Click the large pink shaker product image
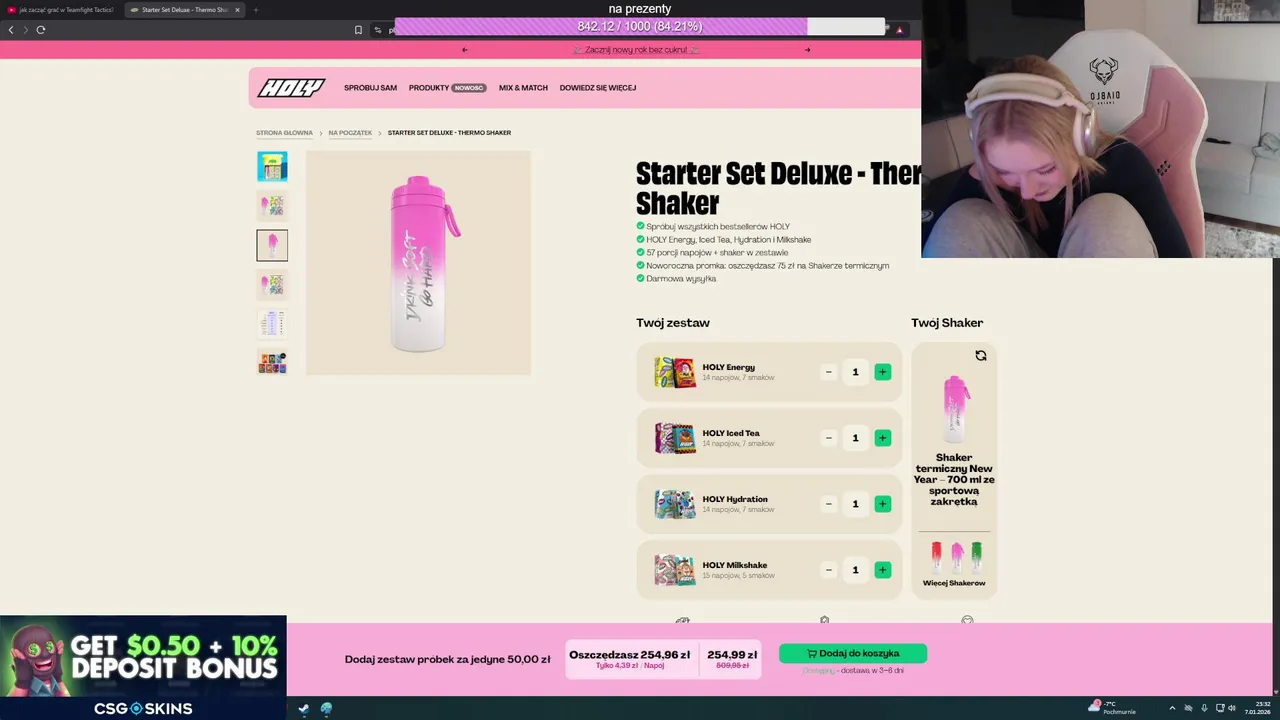Screen dimensions: 1280x720 418,263
